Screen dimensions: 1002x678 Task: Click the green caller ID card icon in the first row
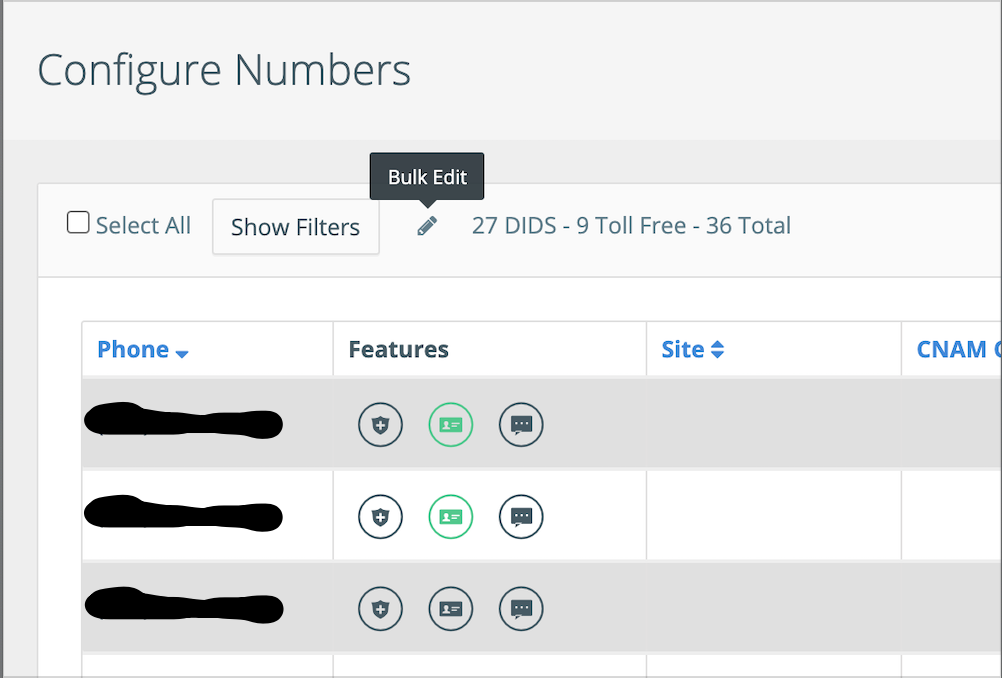coord(451,425)
